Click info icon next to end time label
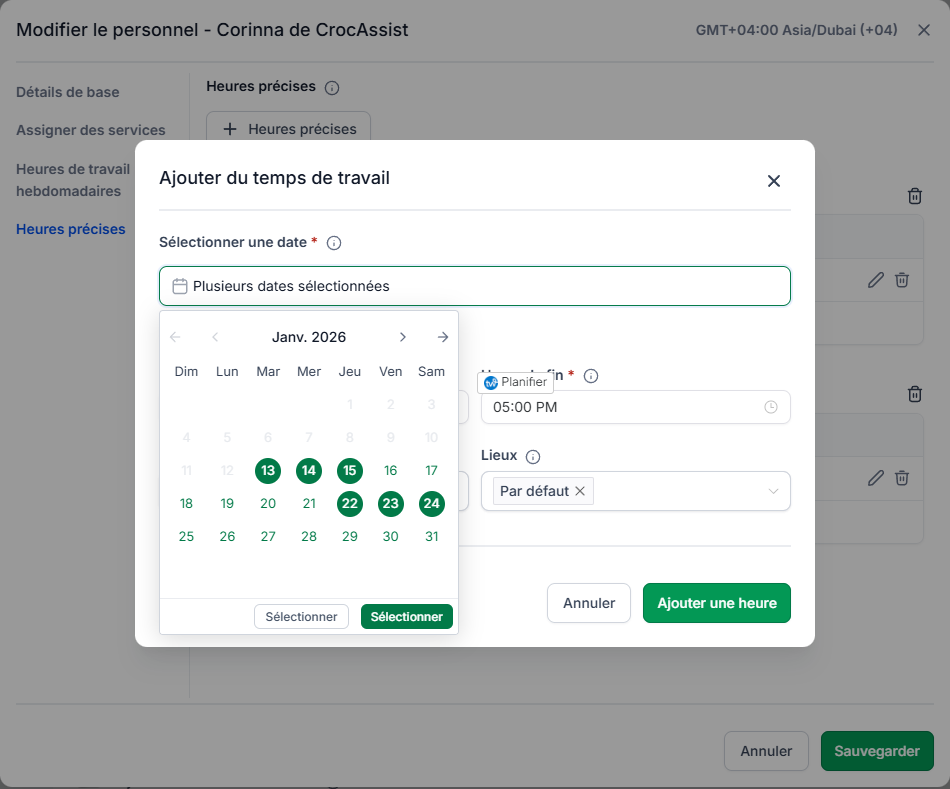The image size is (950, 789). pos(591,376)
